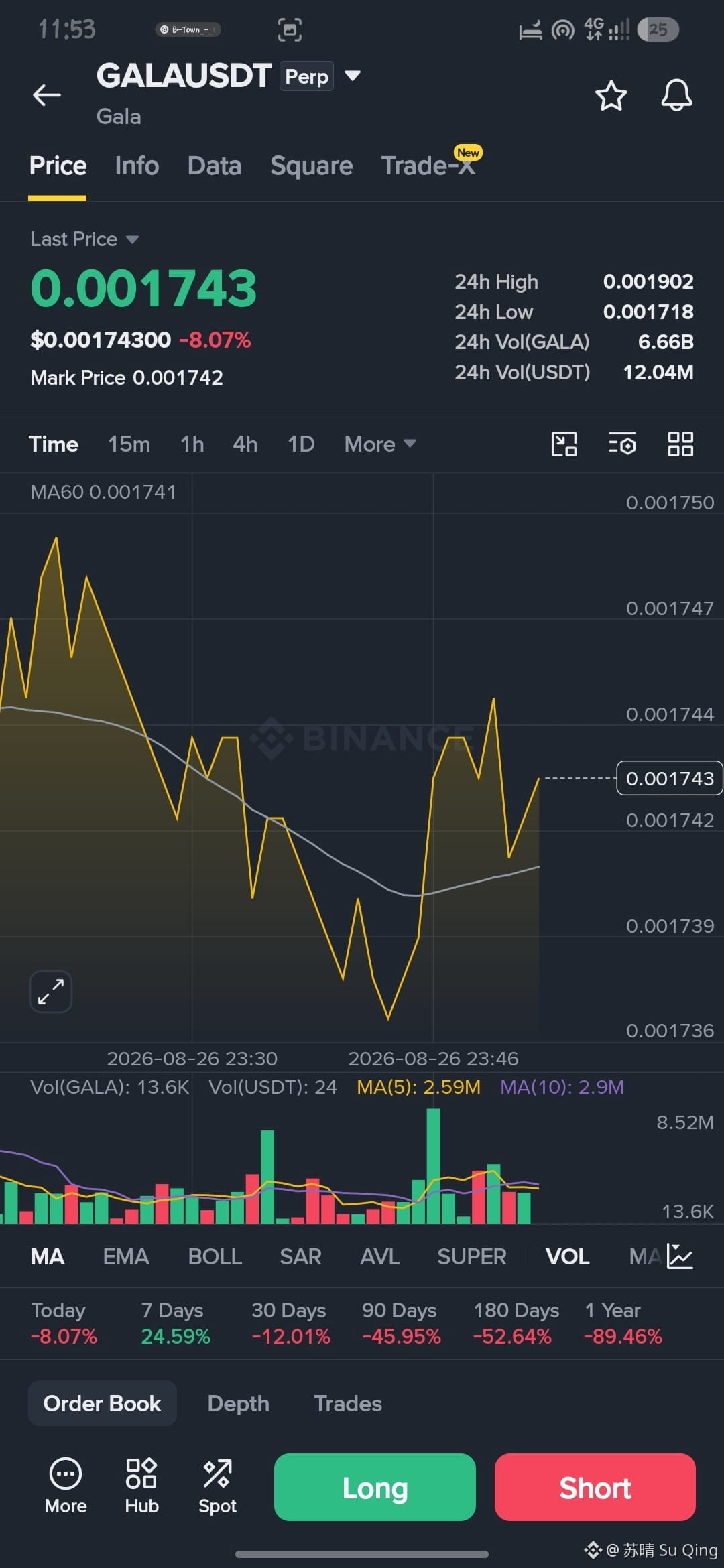Expand chart to fullscreen

[x=51, y=992]
